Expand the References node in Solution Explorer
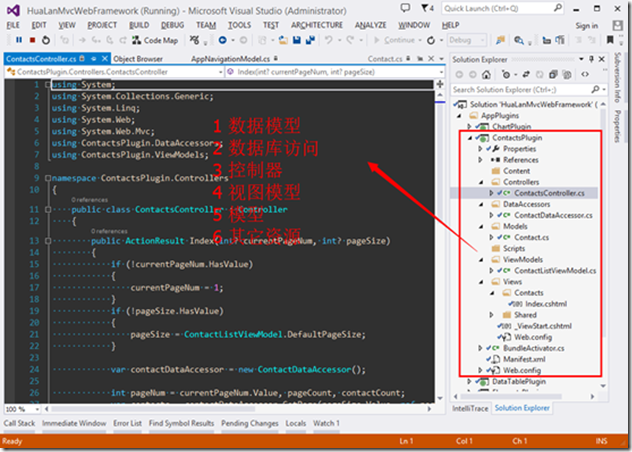This screenshot has width=632, height=452. (x=480, y=160)
